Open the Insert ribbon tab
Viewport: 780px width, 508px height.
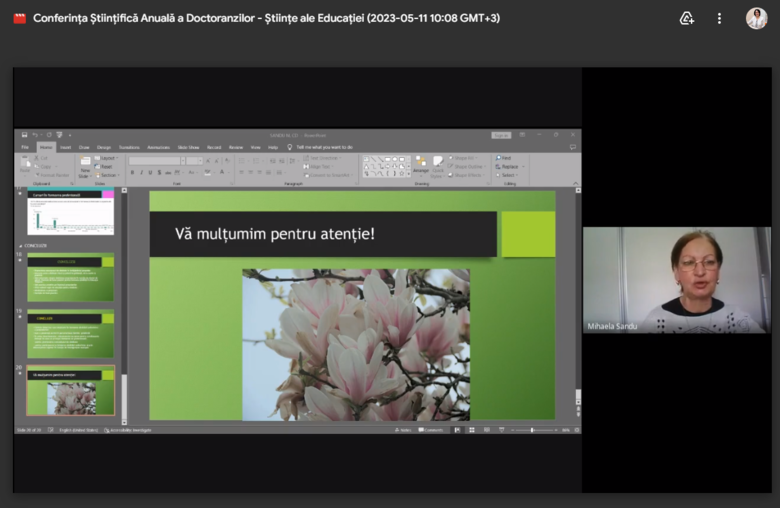(x=65, y=147)
